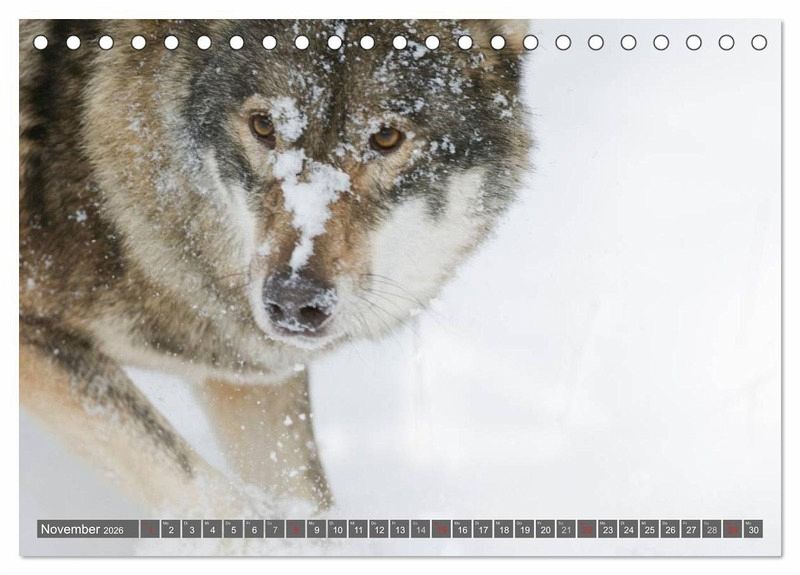Select the greyed date 21
Viewport: 800px width, 575px height.
pos(566,529)
